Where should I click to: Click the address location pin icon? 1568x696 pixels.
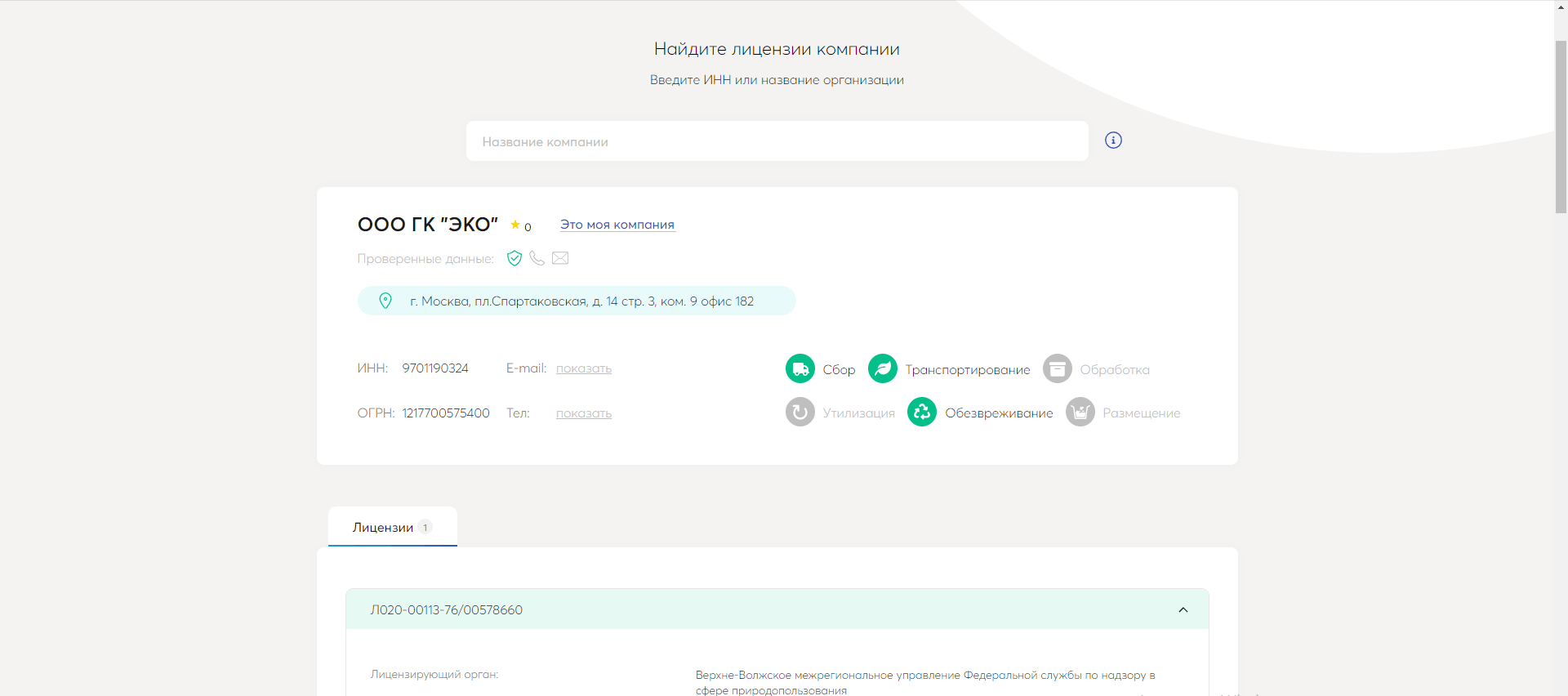click(385, 301)
